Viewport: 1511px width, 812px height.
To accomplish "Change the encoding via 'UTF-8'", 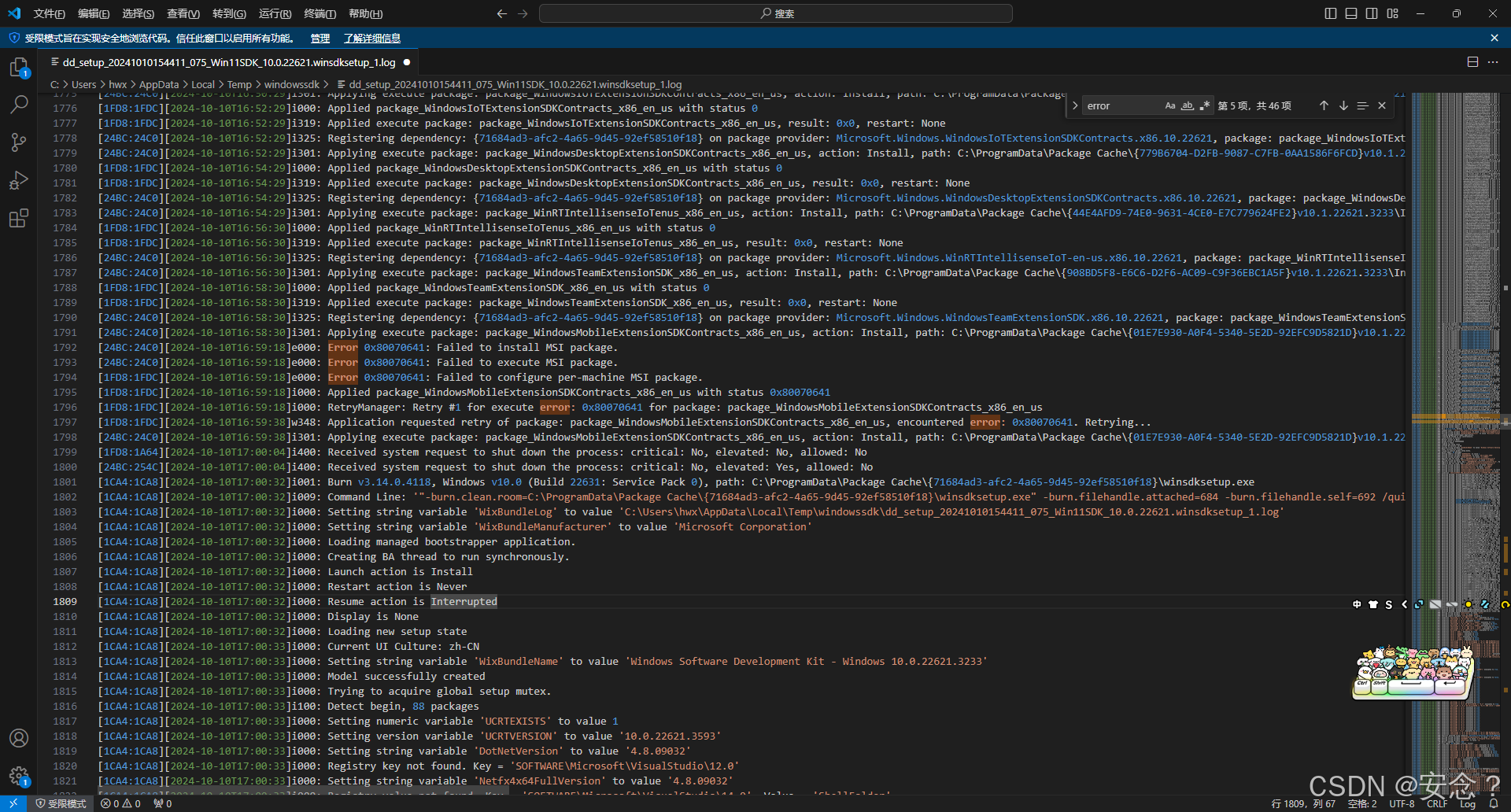I will [x=1402, y=803].
